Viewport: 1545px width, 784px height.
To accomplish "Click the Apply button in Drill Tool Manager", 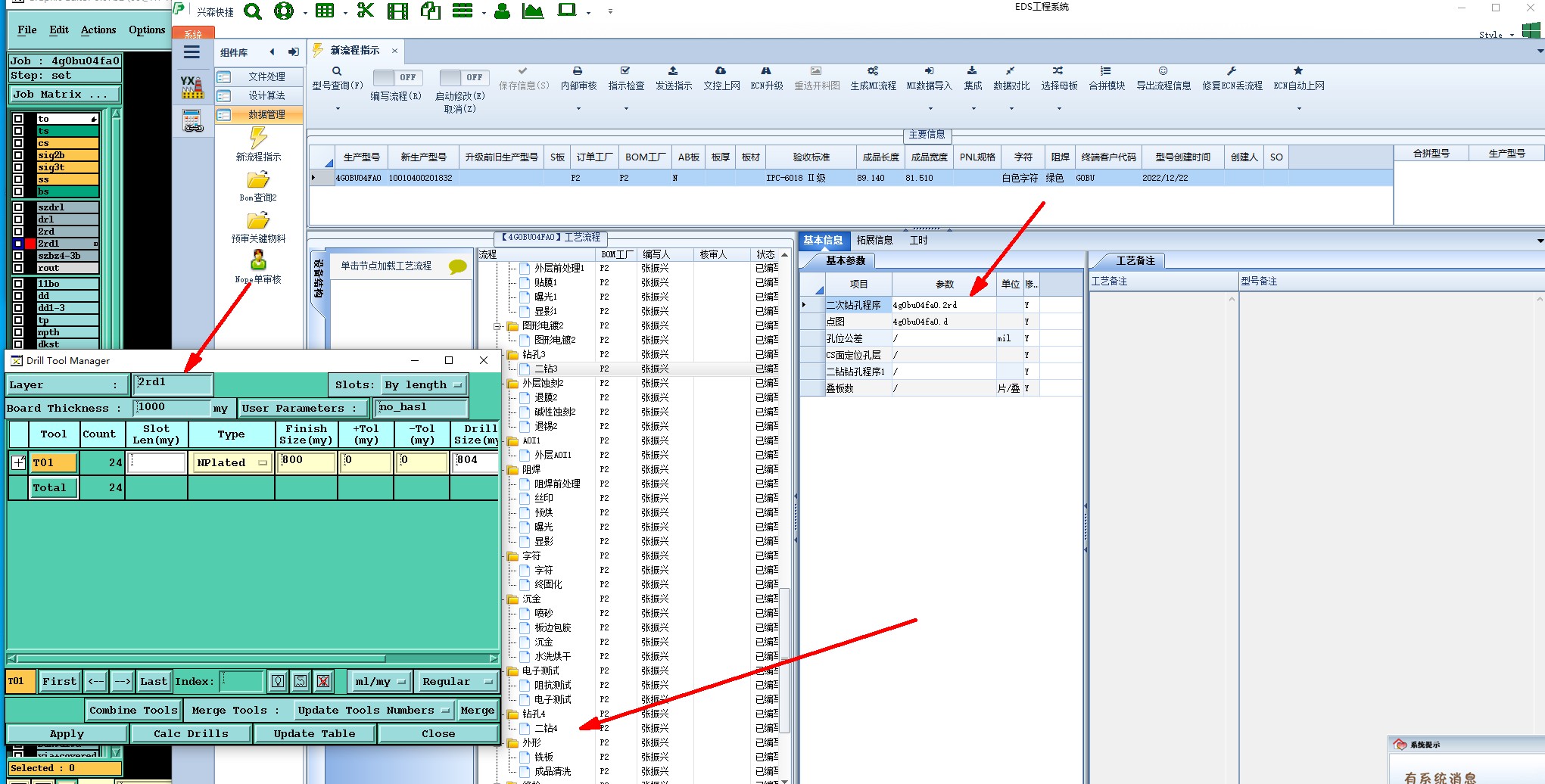I will [x=67, y=733].
